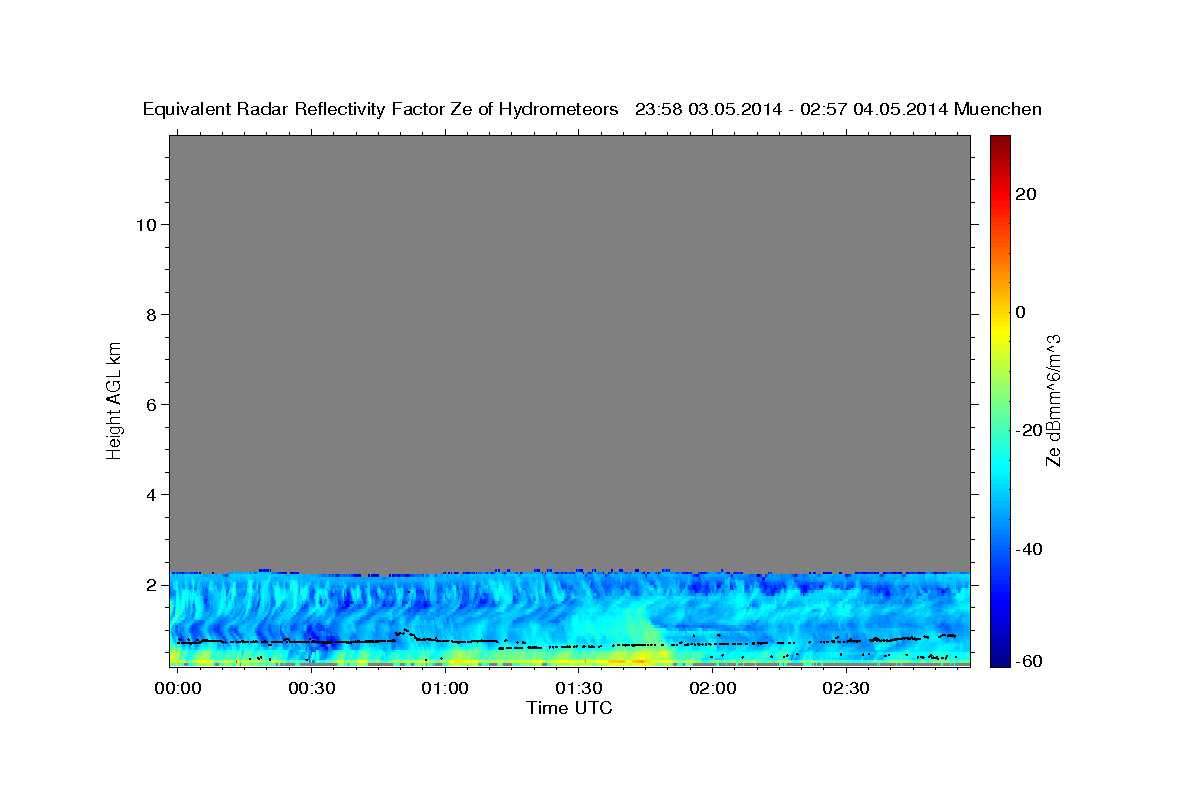
Task: Click the colorbar value 0
Action: [x=1020, y=312]
